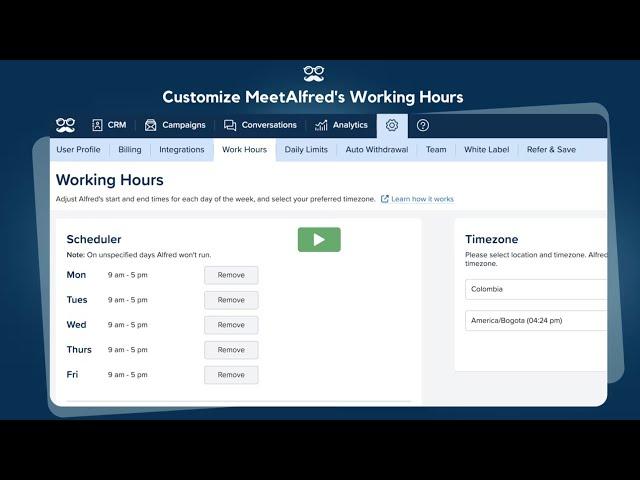640x480 pixels.
Task: Open the Learn how it works link
Action: pyautogui.click(x=422, y=199)
